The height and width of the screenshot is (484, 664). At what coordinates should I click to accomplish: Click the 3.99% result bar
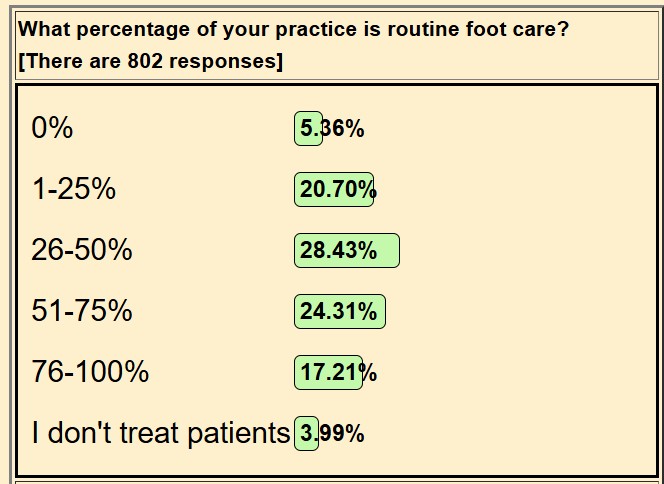[306, 433]
